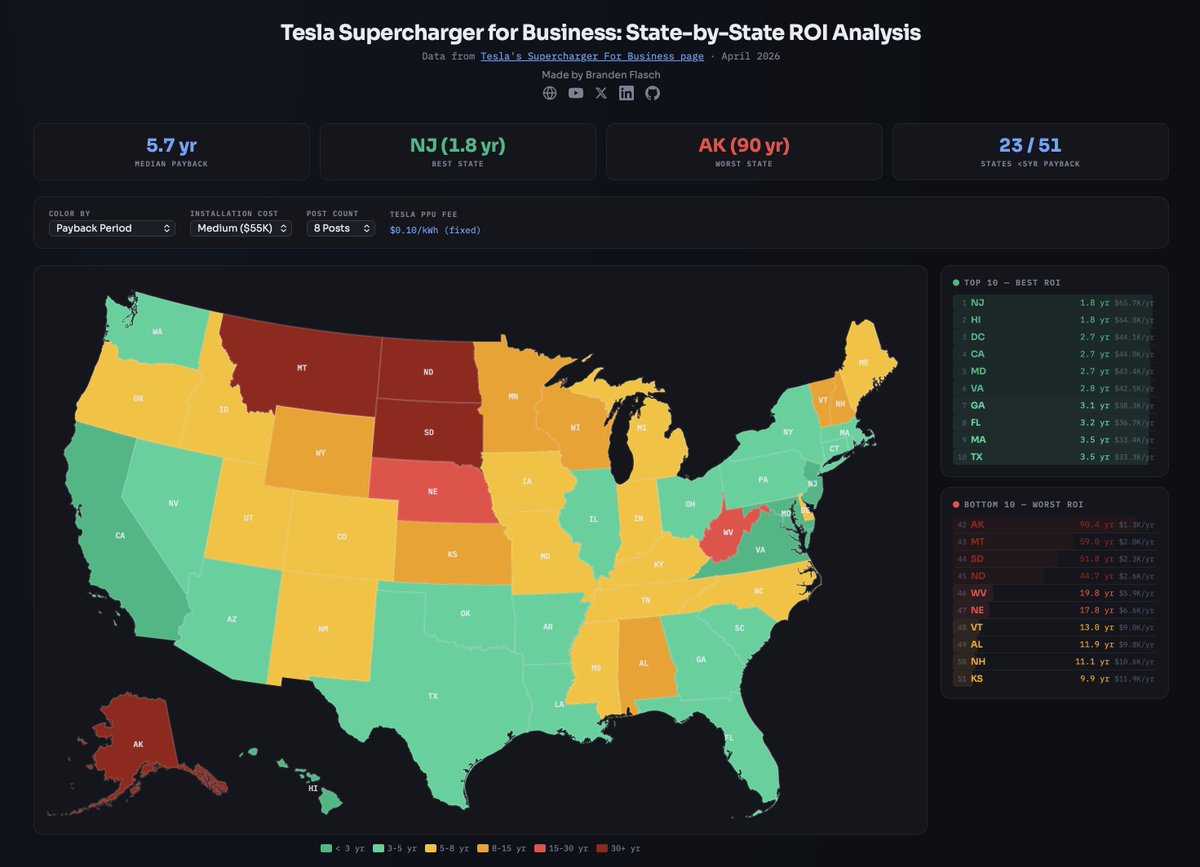Click Kansas on the map
The width and height of the screenshot is (1200, 867).
(x=452, y=553)
